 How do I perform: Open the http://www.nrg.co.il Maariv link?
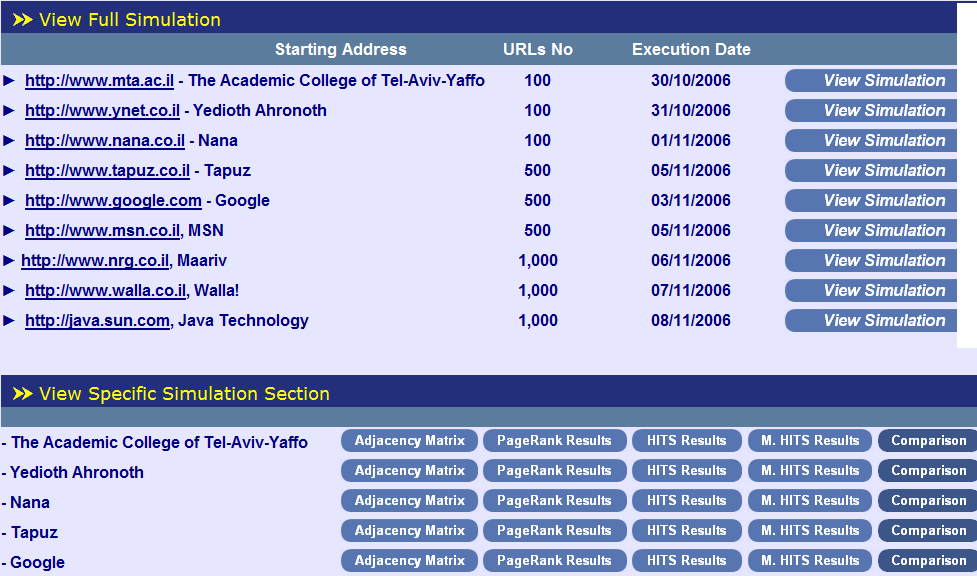95,260
